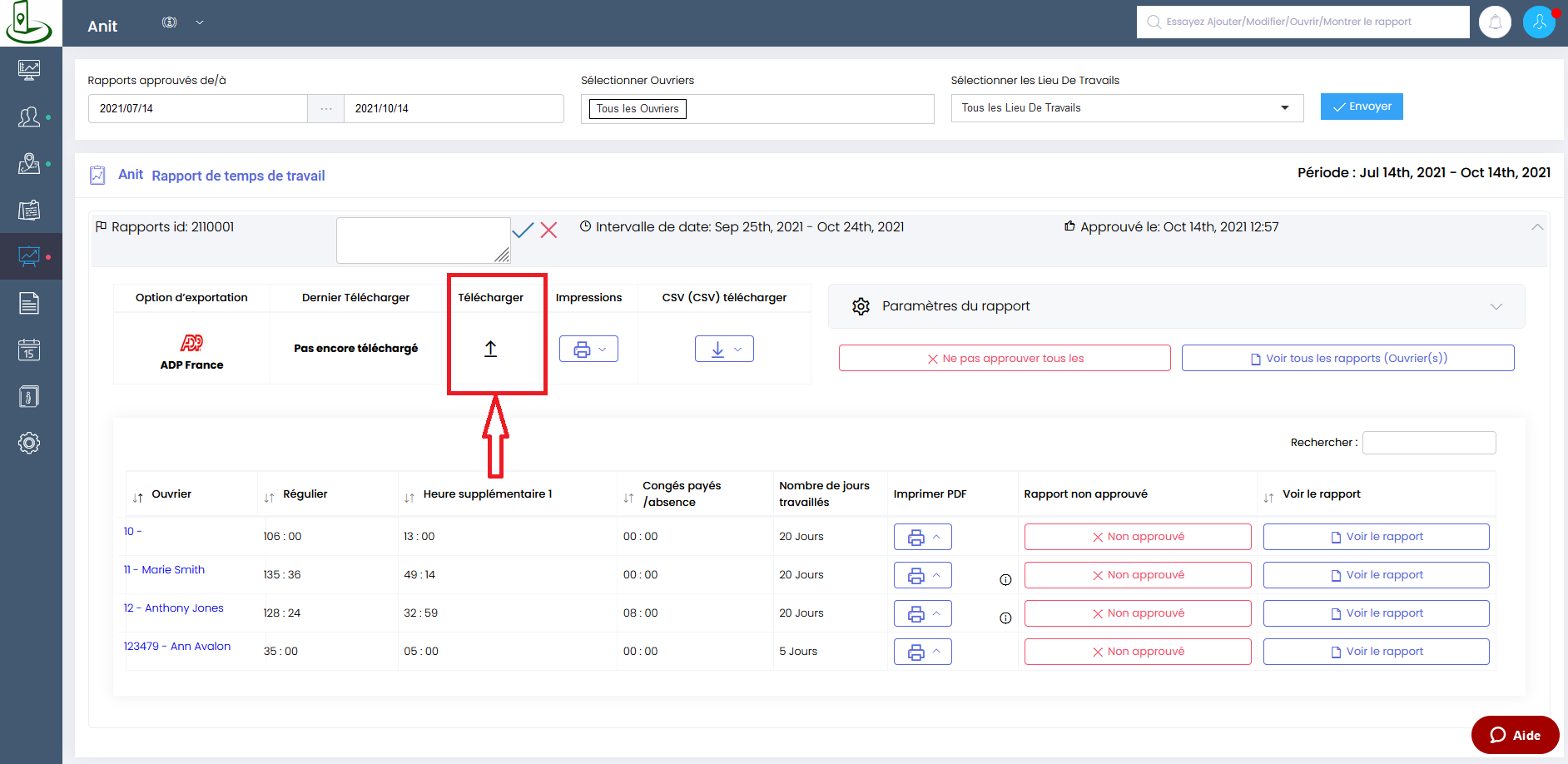Click the info icon on Marie Smith's row
1568x764 pixels.
(1005, 580)
